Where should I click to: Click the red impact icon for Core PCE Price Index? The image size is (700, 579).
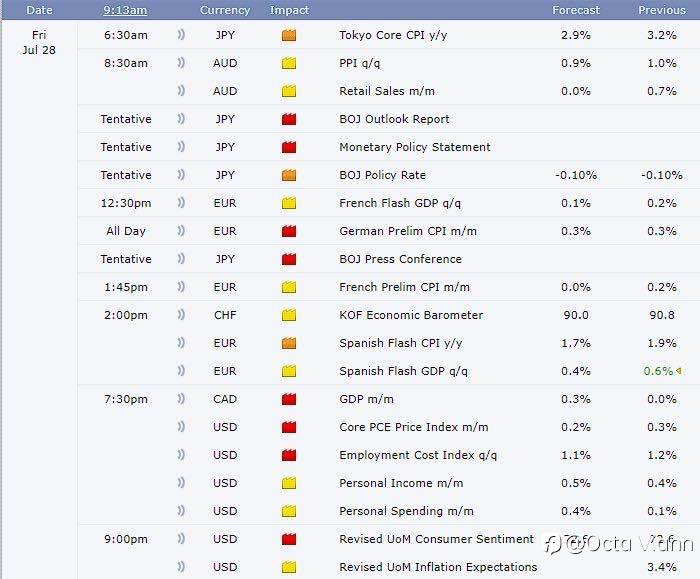tap(289, 427)
